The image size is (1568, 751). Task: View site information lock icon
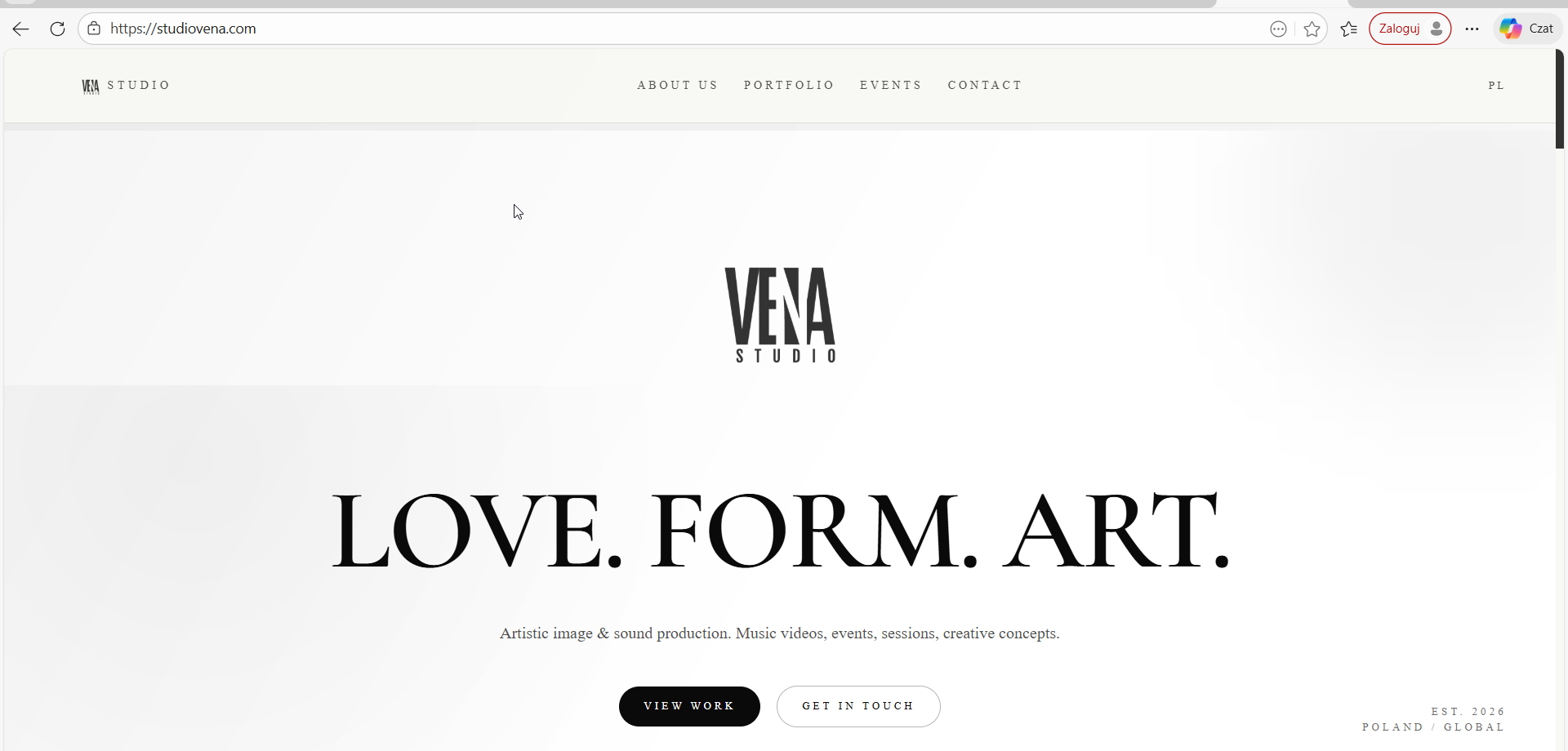[94, 29]
